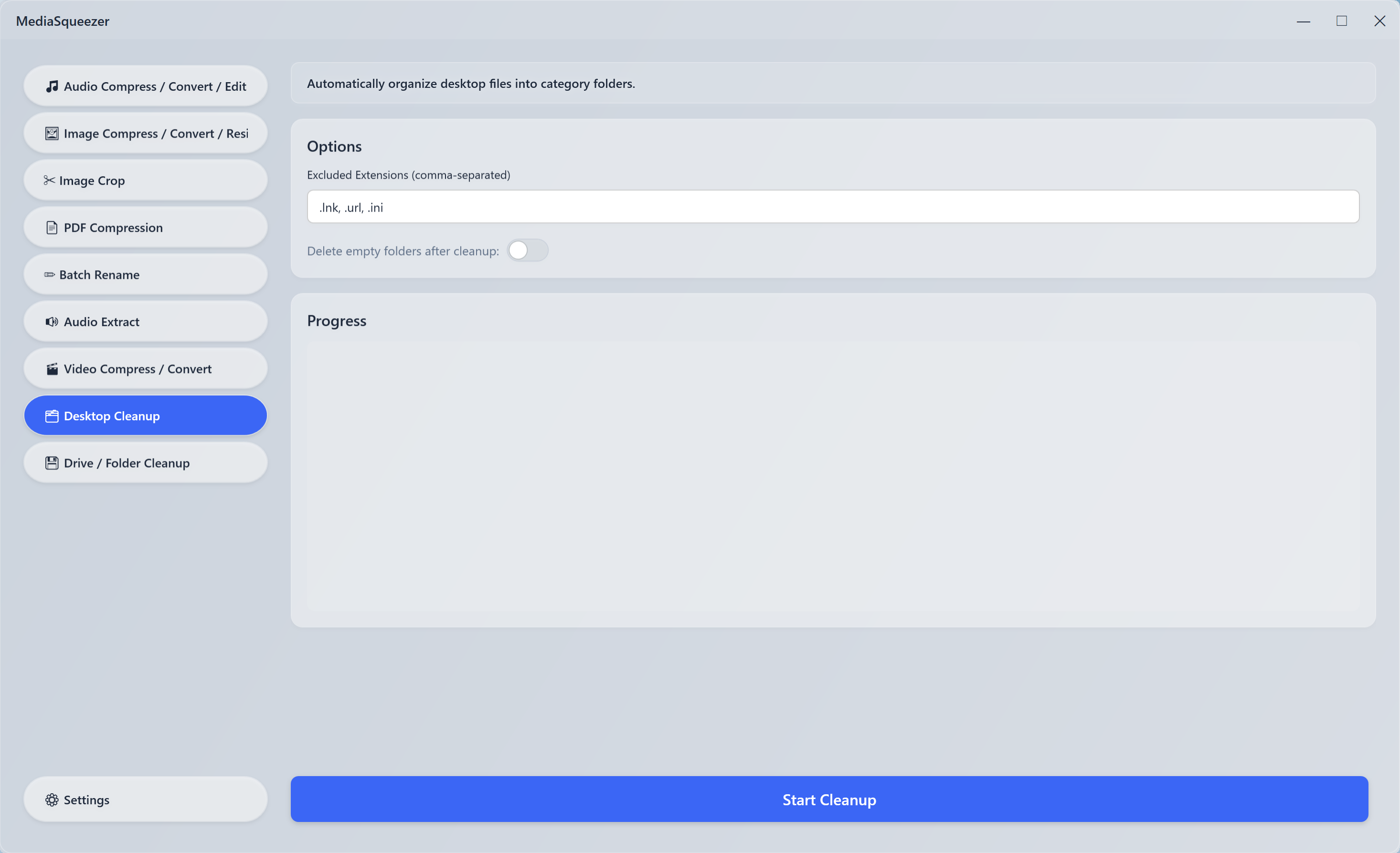Open the Audio Extract section
Image resolution: width=1400 pixels, height=853 pixels.
[146, 322]
